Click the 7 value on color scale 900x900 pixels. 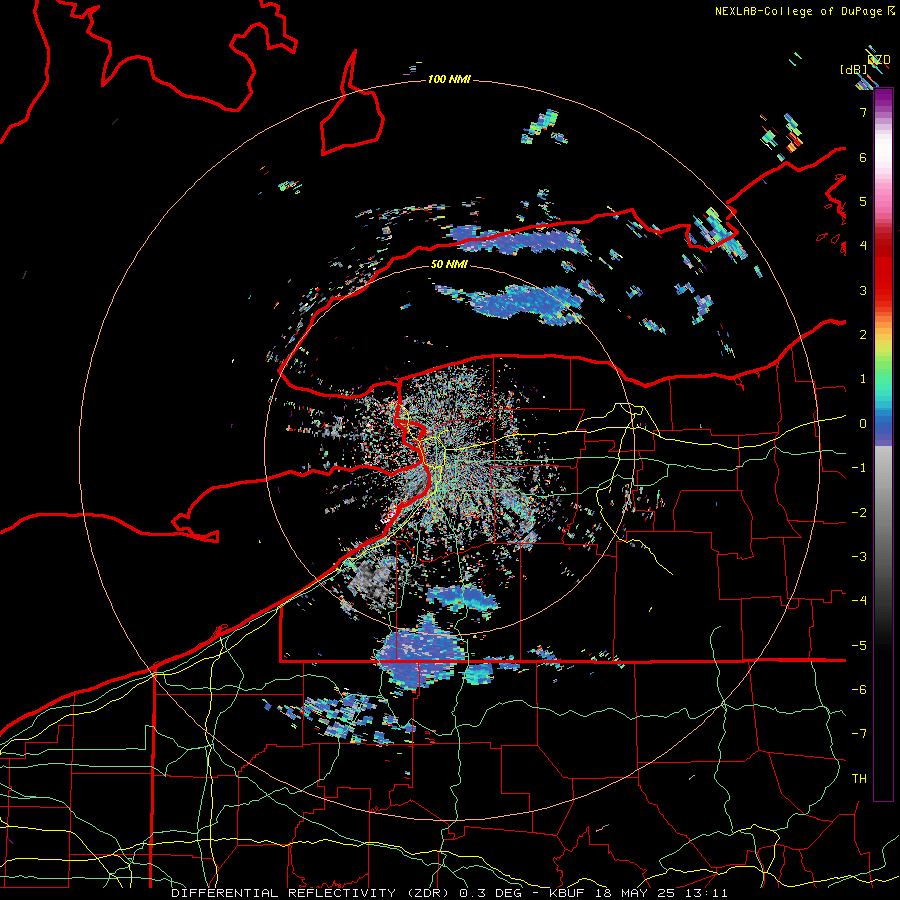pos(863,112)
